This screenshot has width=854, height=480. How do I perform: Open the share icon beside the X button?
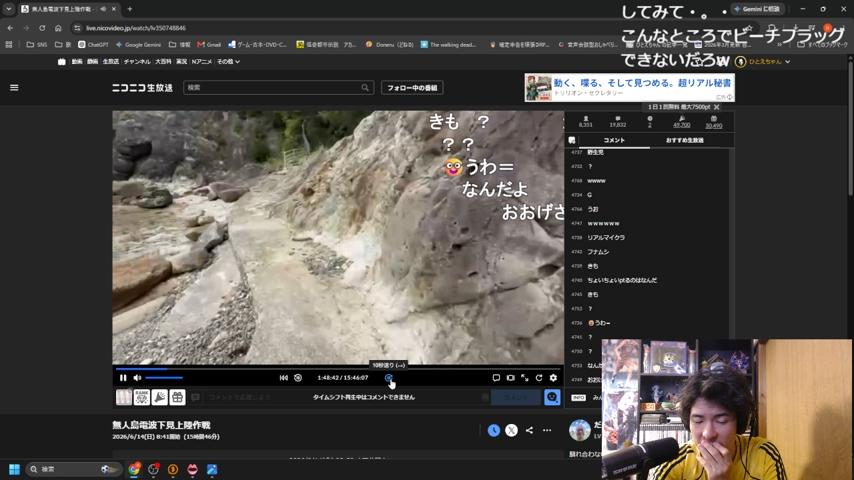point(529,430)
